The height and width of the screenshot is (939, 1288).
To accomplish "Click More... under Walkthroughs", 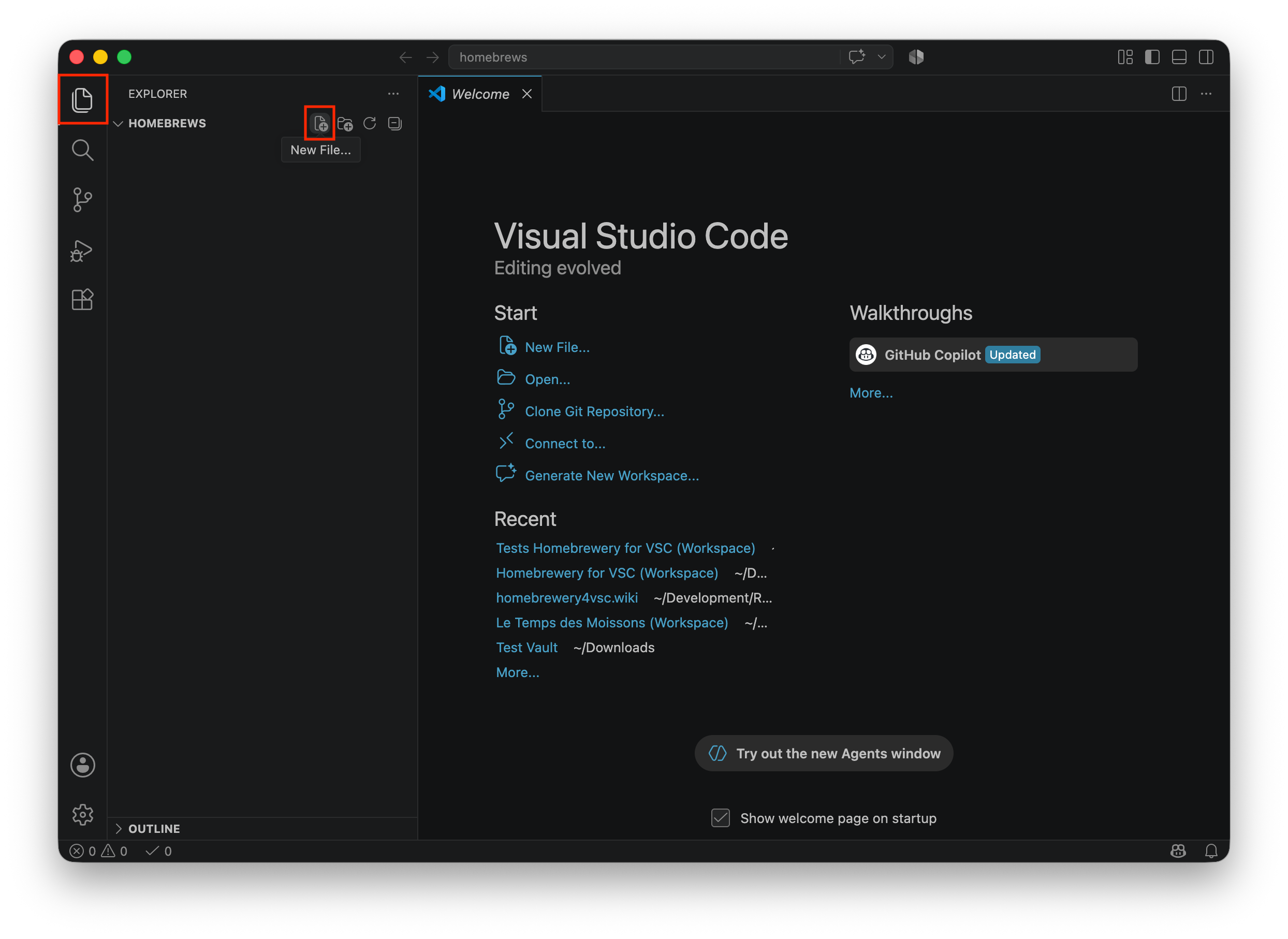I will pos(871,393).
